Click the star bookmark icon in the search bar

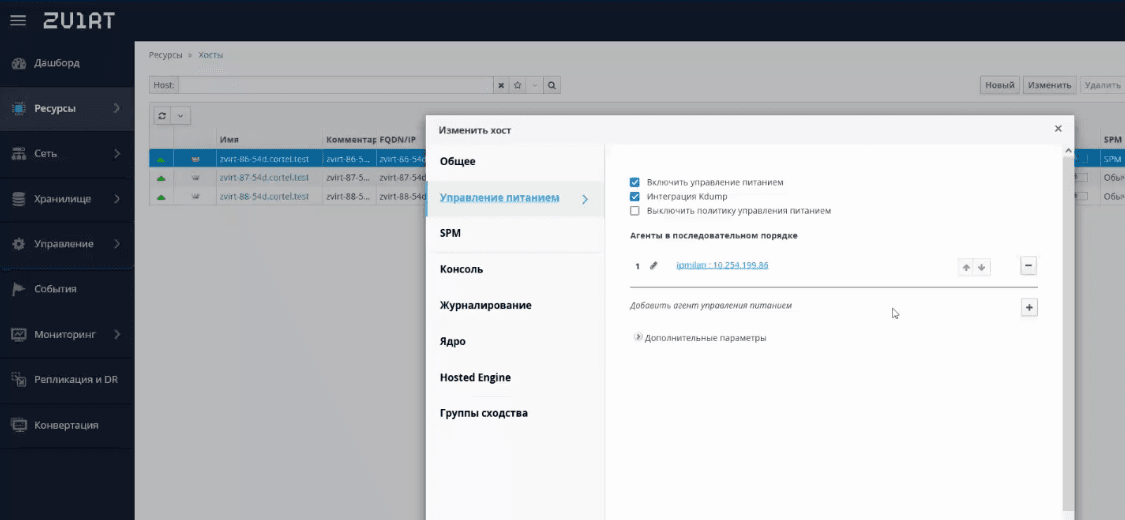point(518,86)
